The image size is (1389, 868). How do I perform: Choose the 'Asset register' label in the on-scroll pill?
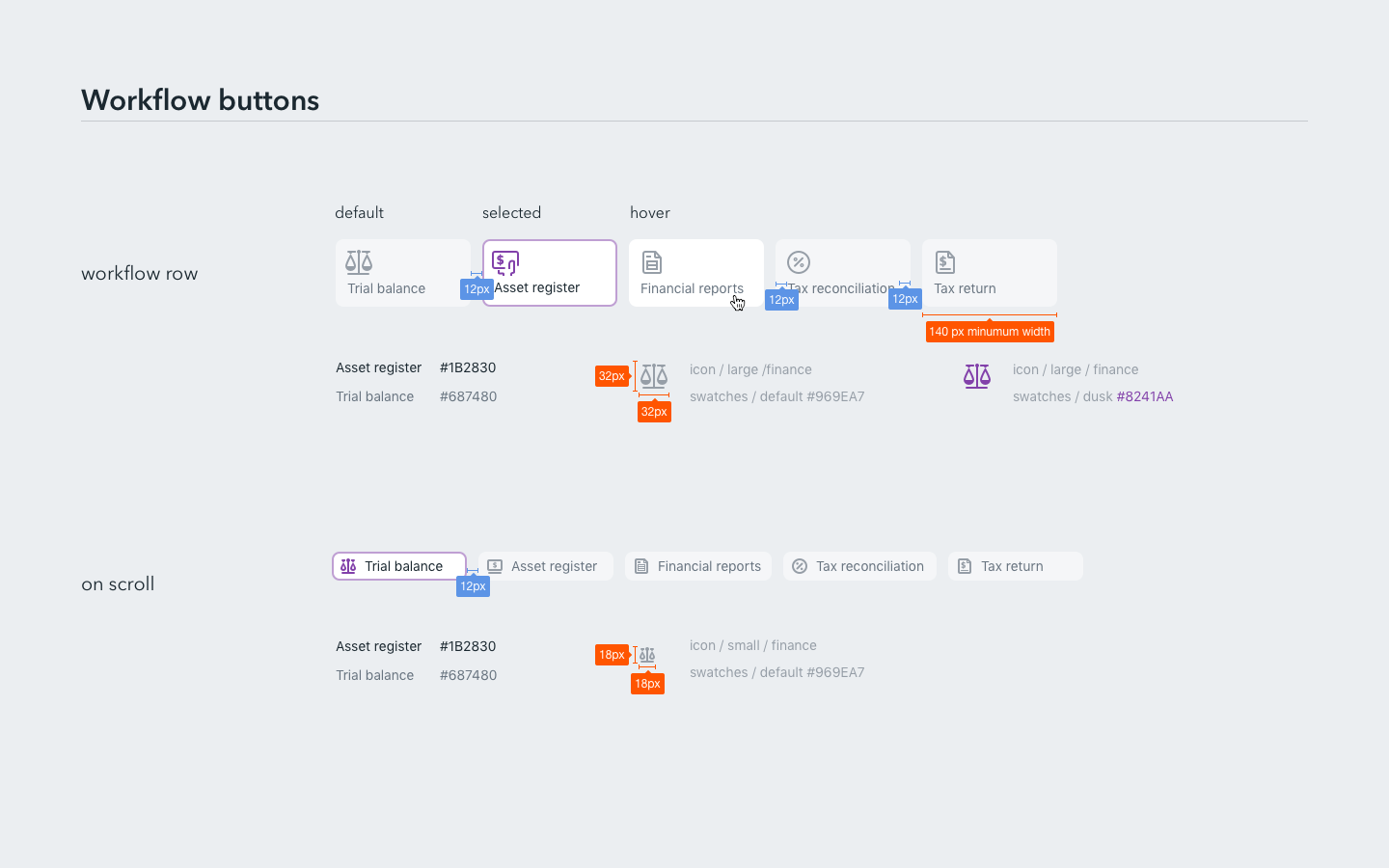pyautogui.click(x=554, y=566)
